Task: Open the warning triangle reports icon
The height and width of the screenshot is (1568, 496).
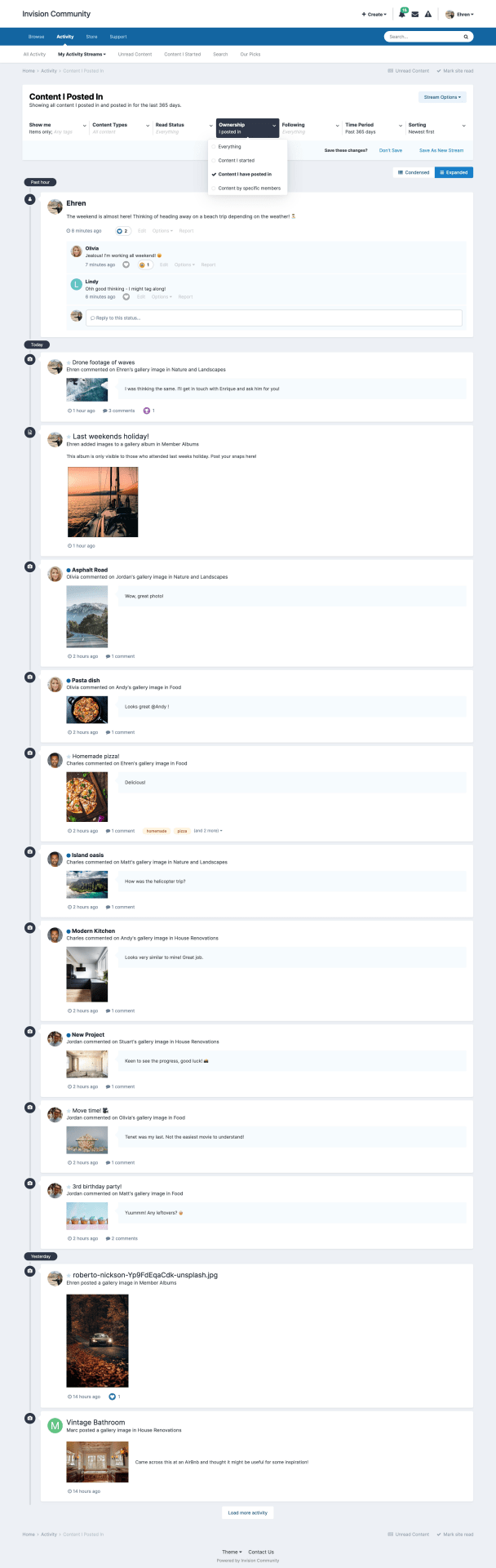Action: coord(428,15)
